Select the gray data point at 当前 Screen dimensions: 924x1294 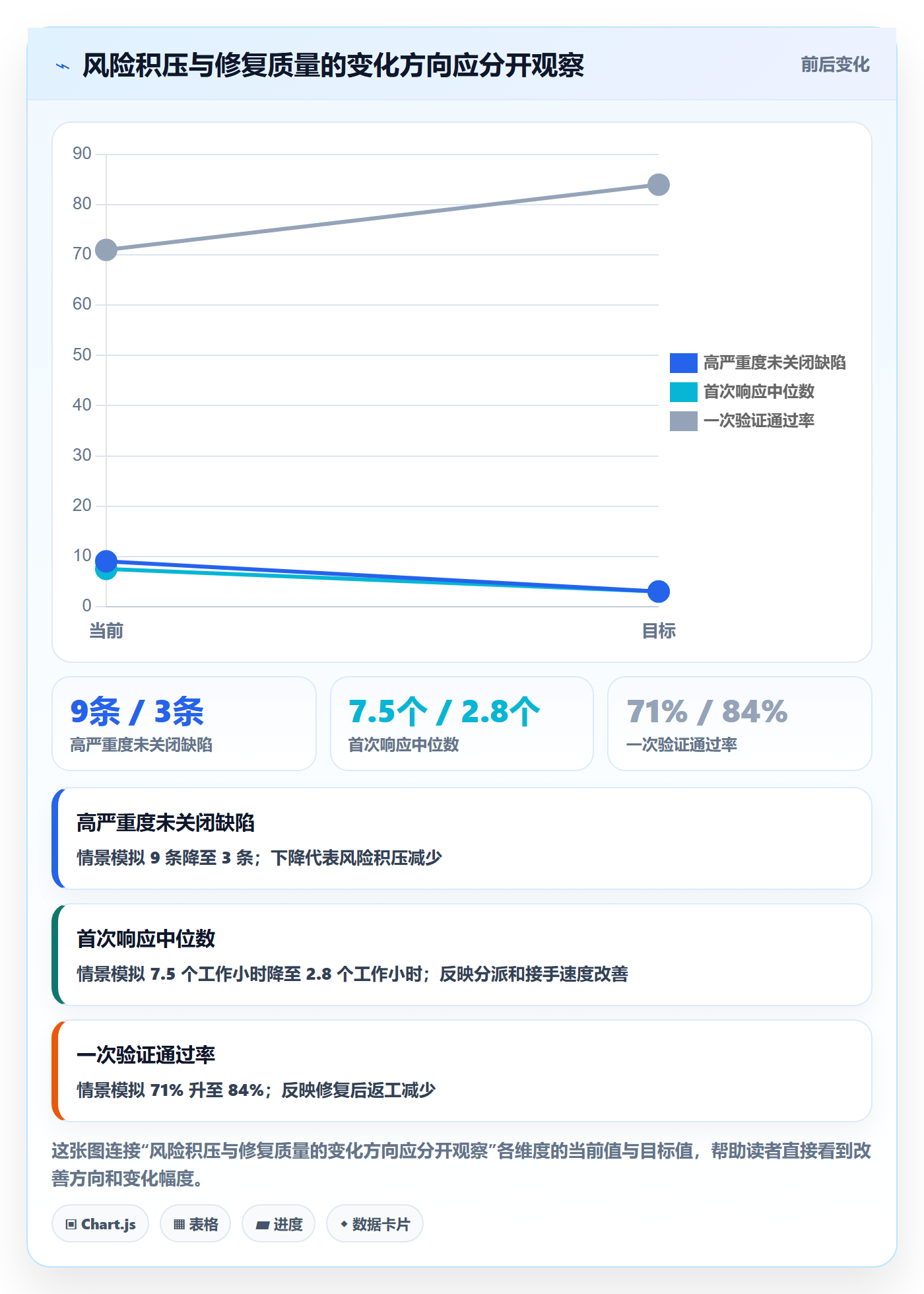point(106,250)
